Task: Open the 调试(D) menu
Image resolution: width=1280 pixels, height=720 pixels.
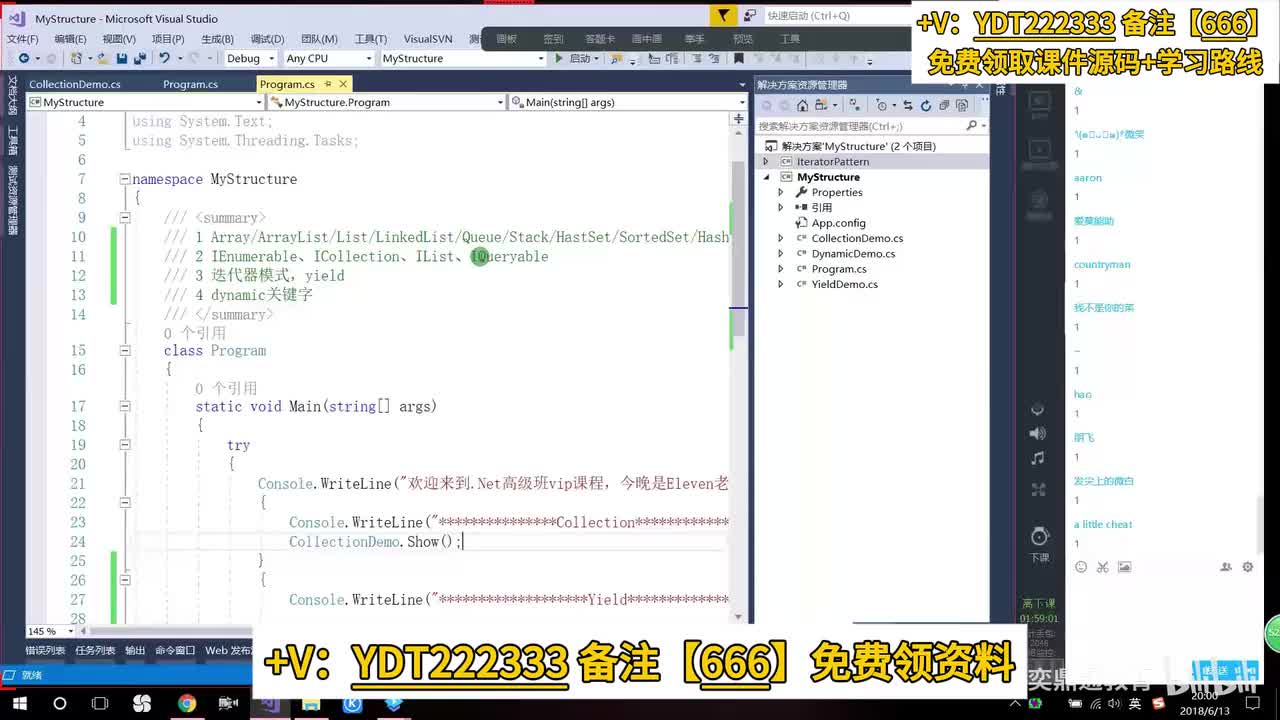Action: click(x=266, y=38)
